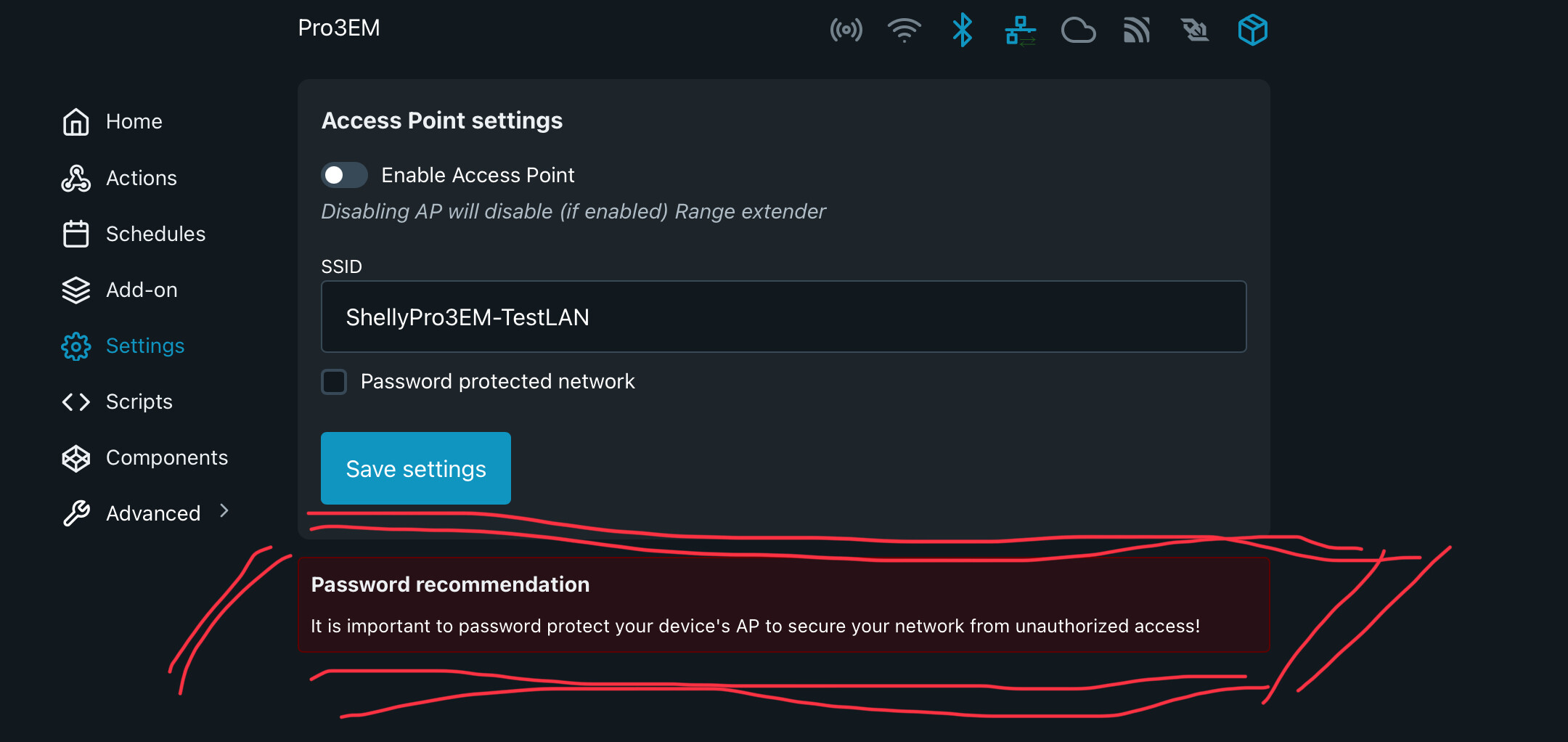Image resolution: width=1568 pixels, height=742 pixels.
Task: Click the MQTT feed status icon
Action: point(1137,30)
